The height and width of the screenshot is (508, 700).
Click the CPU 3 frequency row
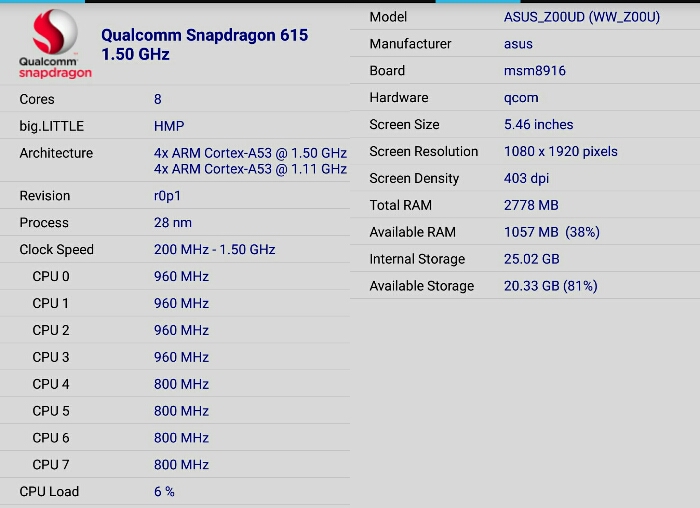[175, 357]
